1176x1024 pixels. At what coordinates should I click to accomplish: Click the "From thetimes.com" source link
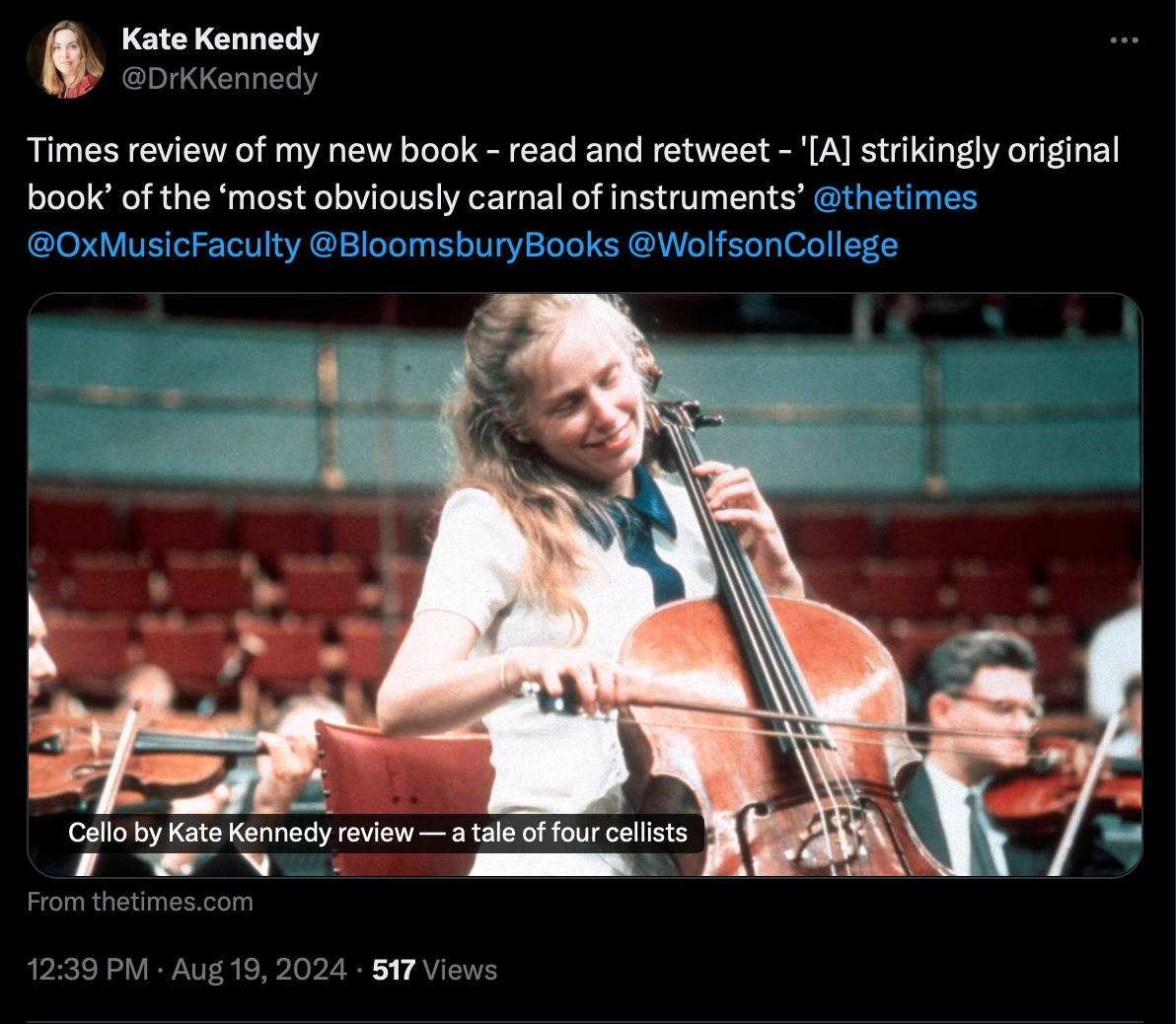tap(140, 902)
